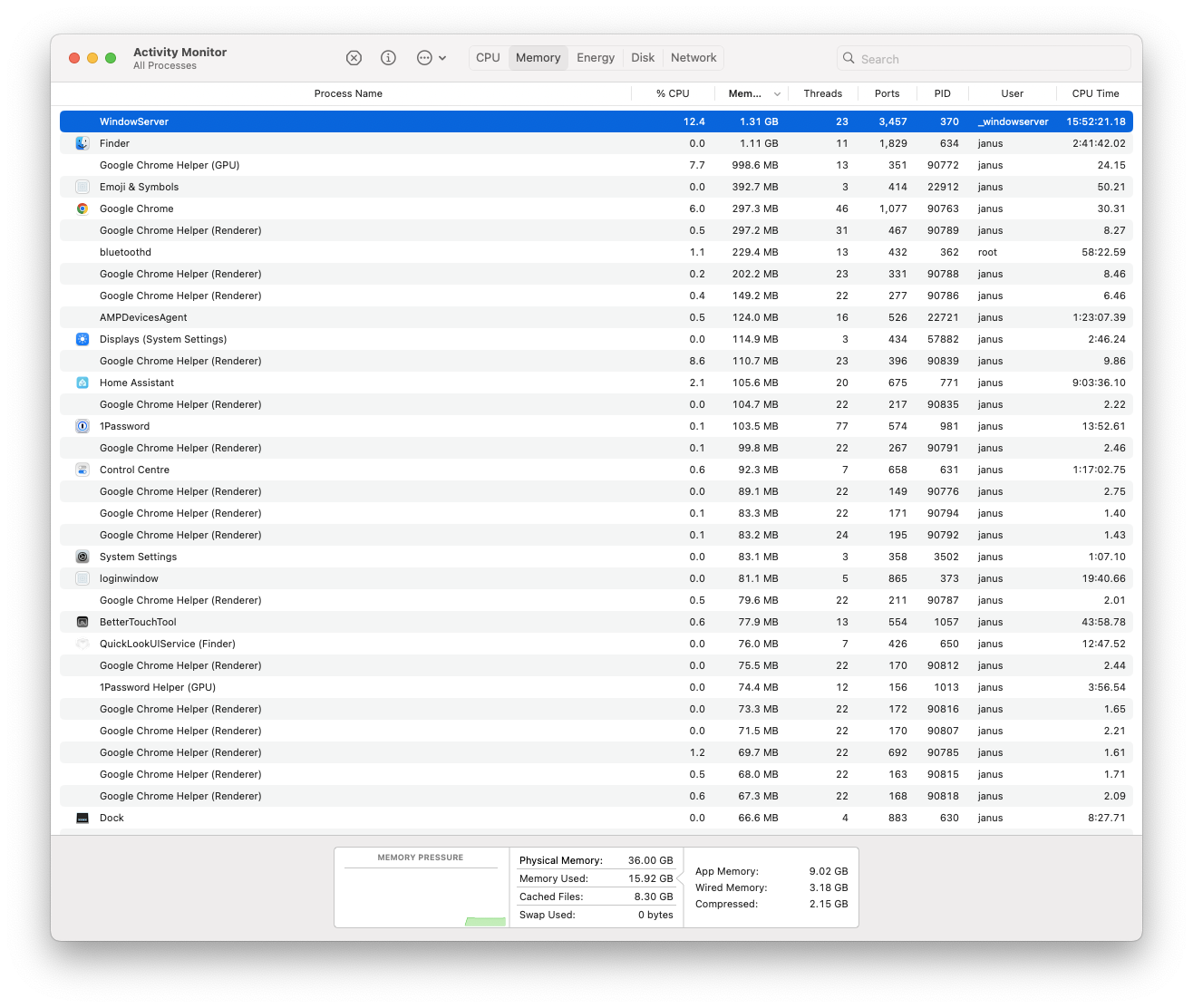1193x1008 pixels.
Task: Open the ellipsis actions menu icon
Action: 424,58
